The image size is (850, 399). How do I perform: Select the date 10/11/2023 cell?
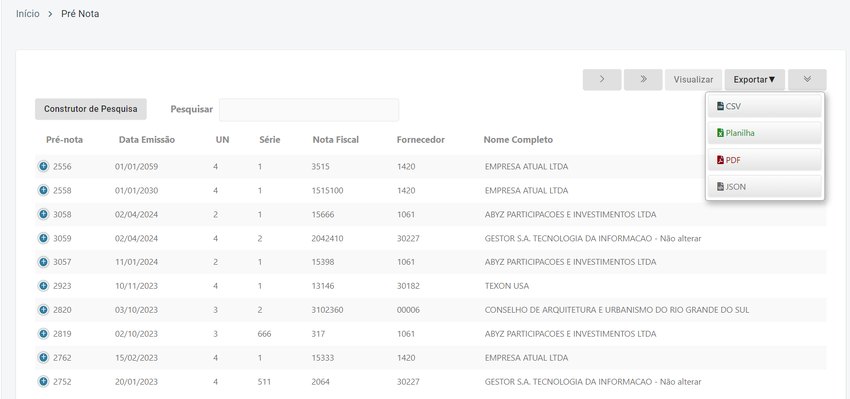click(x=137, y=286)
